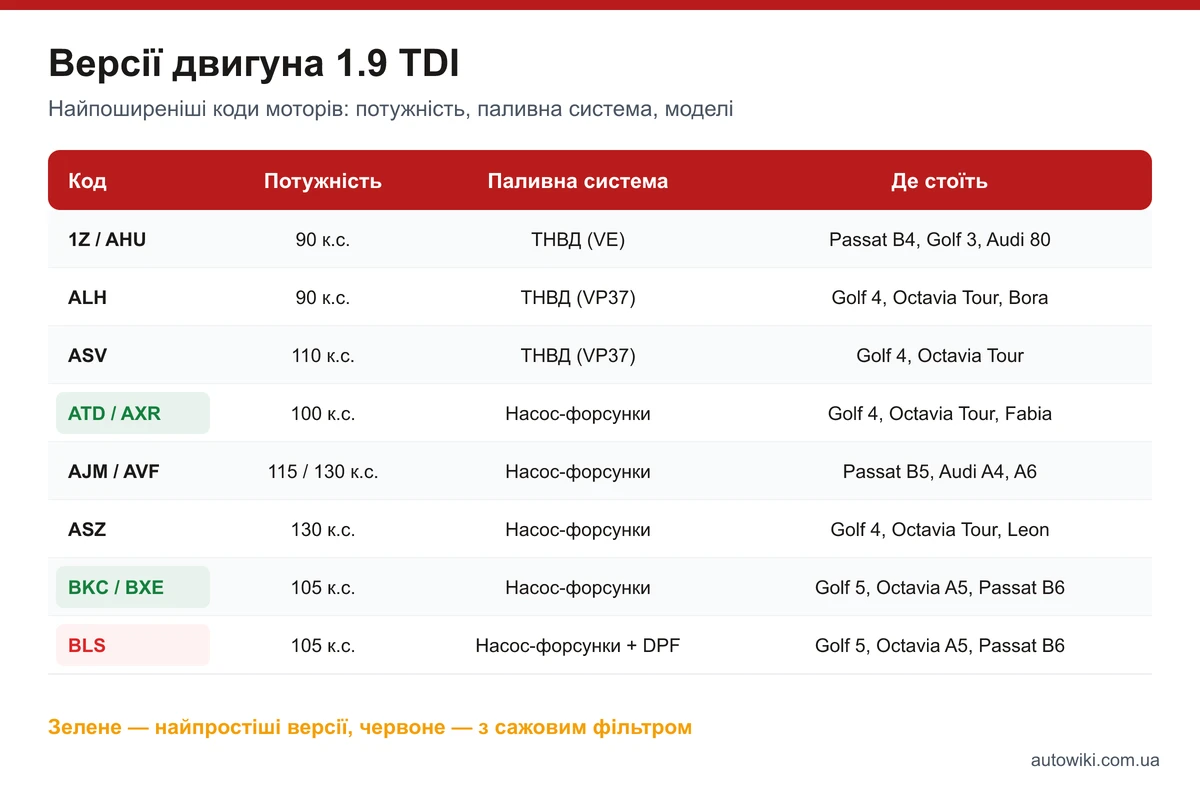Click the 'Паливна система' column header

point(578,181)
